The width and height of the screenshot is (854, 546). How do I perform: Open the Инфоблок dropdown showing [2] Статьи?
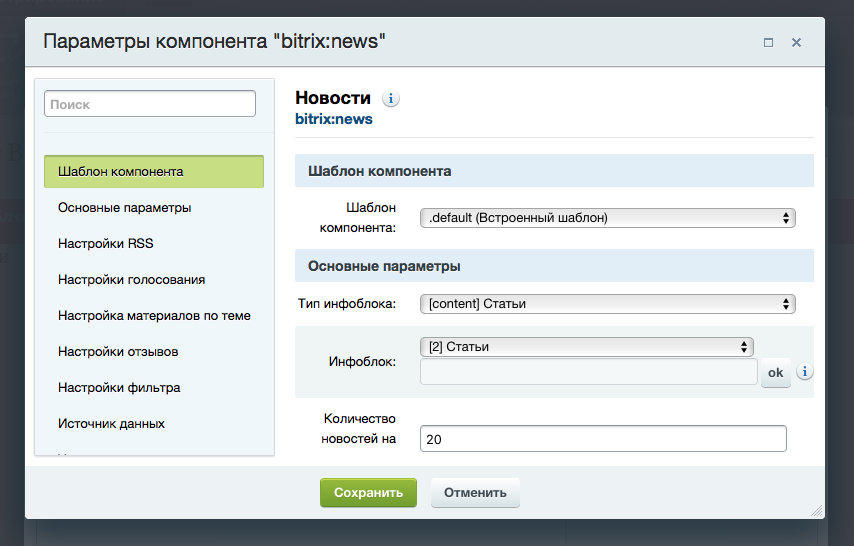[587, 347]
